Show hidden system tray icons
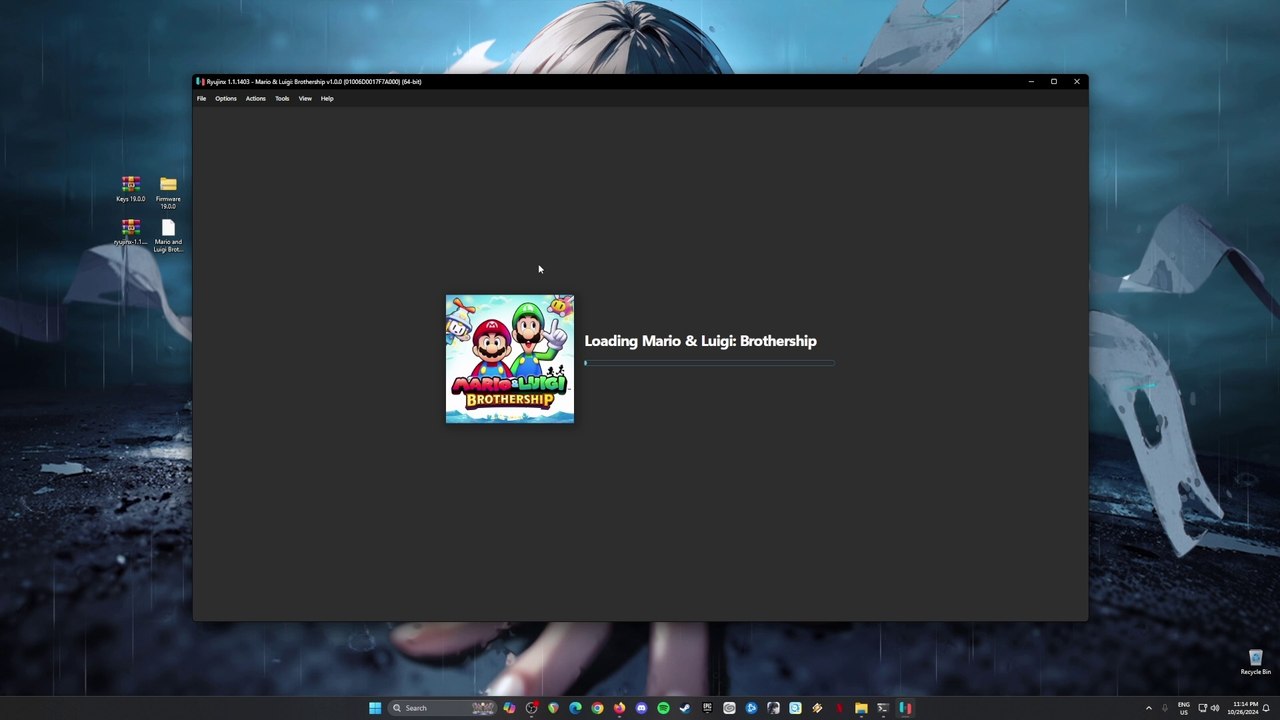This screenshot has width=1280, height=720. tap(1148, 708)
